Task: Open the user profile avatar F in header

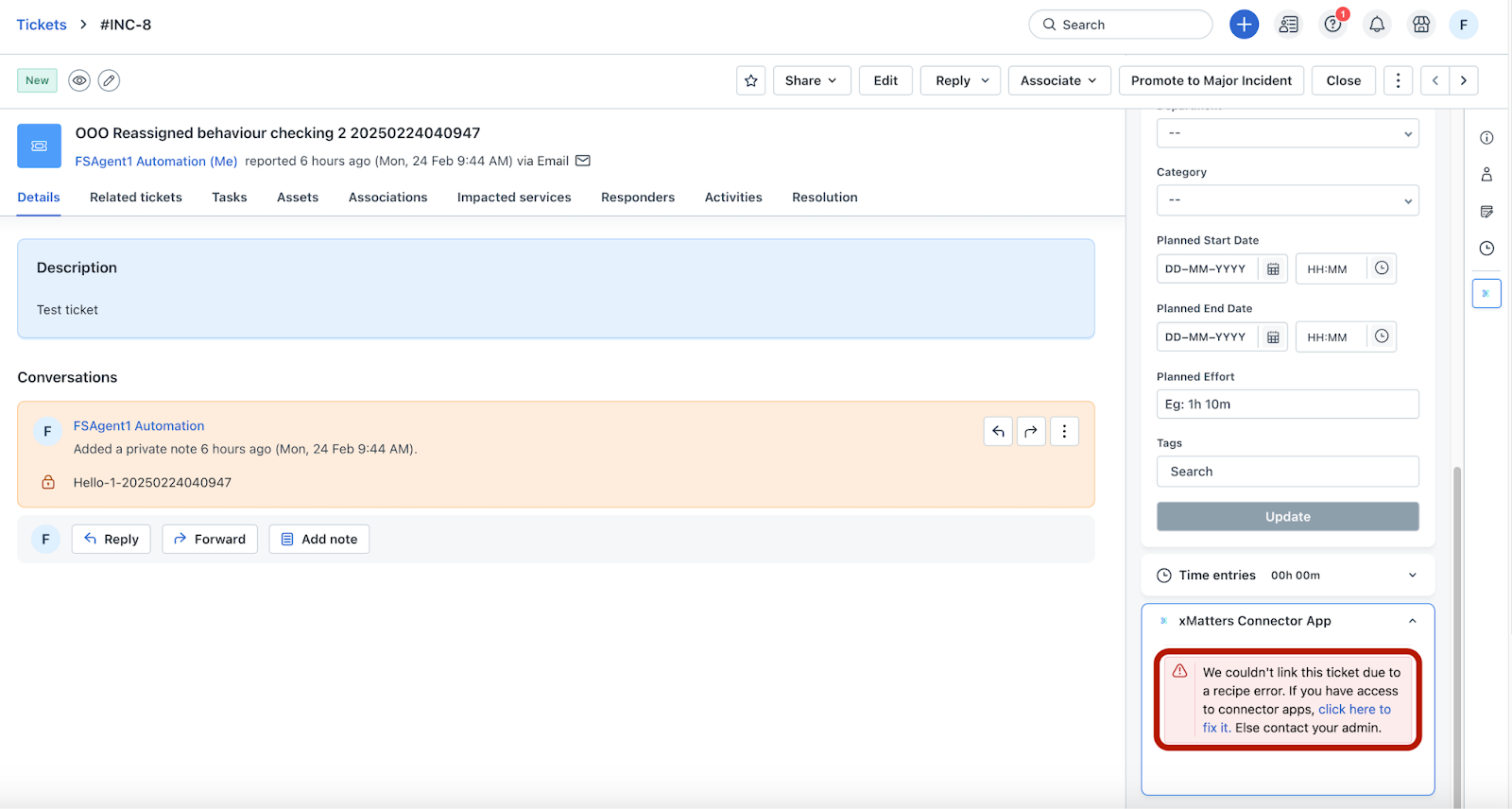Action: 1463,25
